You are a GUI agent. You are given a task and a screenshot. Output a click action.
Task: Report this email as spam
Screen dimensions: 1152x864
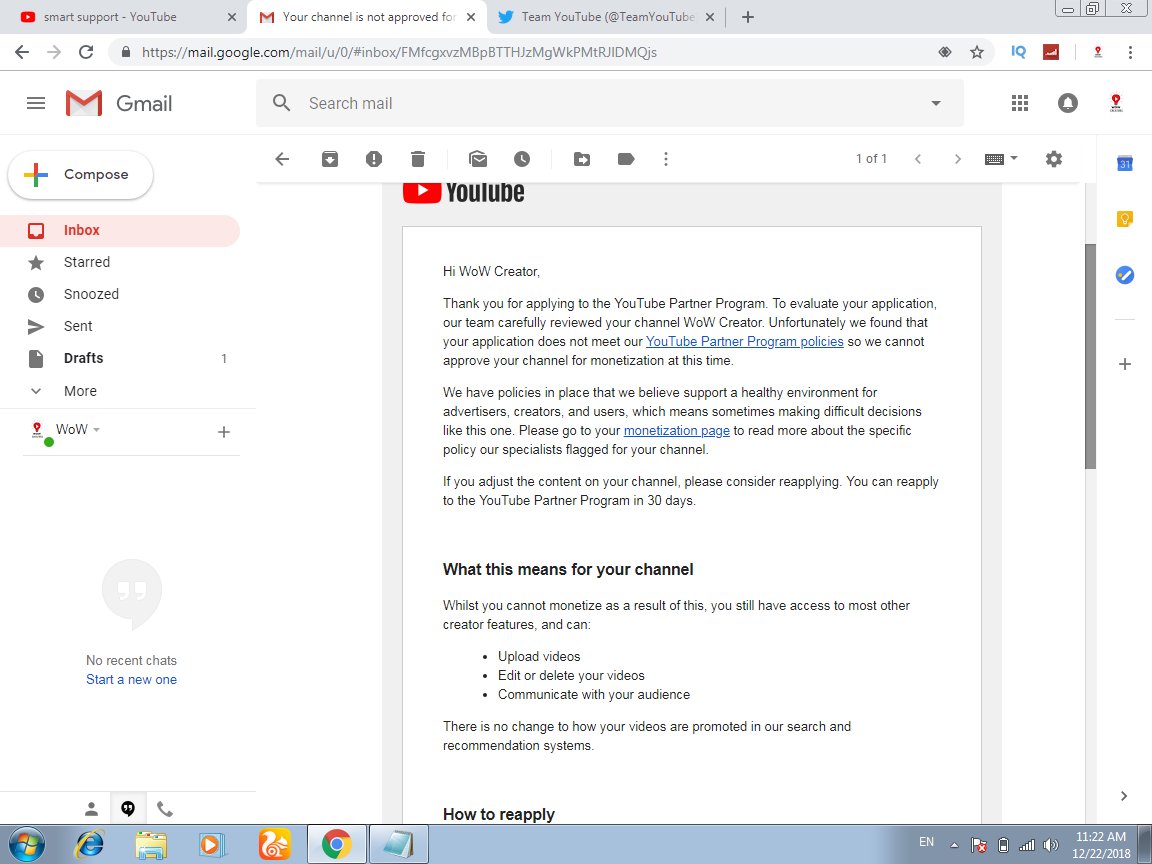374,159
